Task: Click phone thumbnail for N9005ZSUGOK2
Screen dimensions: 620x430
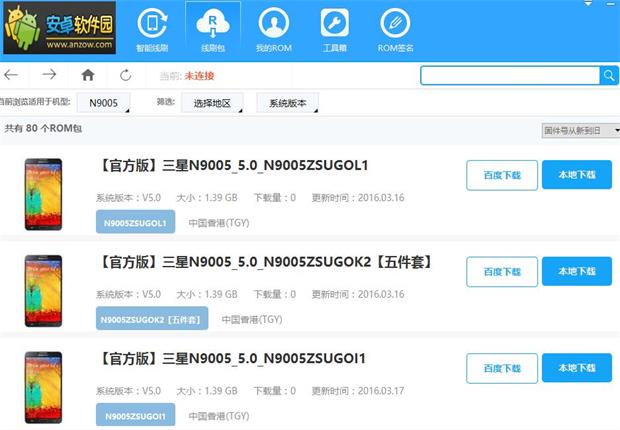Action: [x=43, y=290]
